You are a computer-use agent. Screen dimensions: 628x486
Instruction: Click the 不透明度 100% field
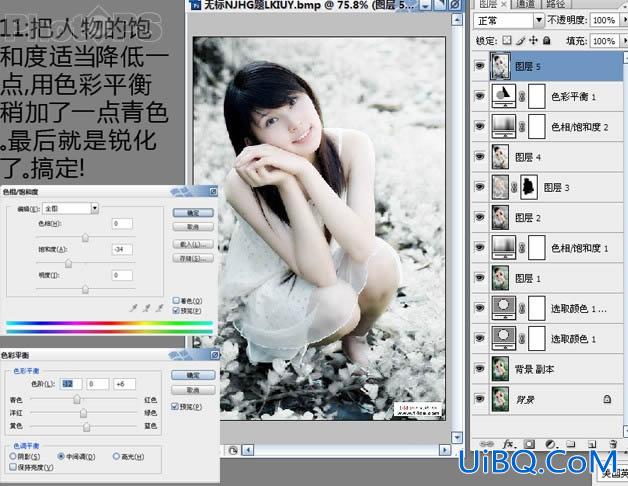coord(604,20)
